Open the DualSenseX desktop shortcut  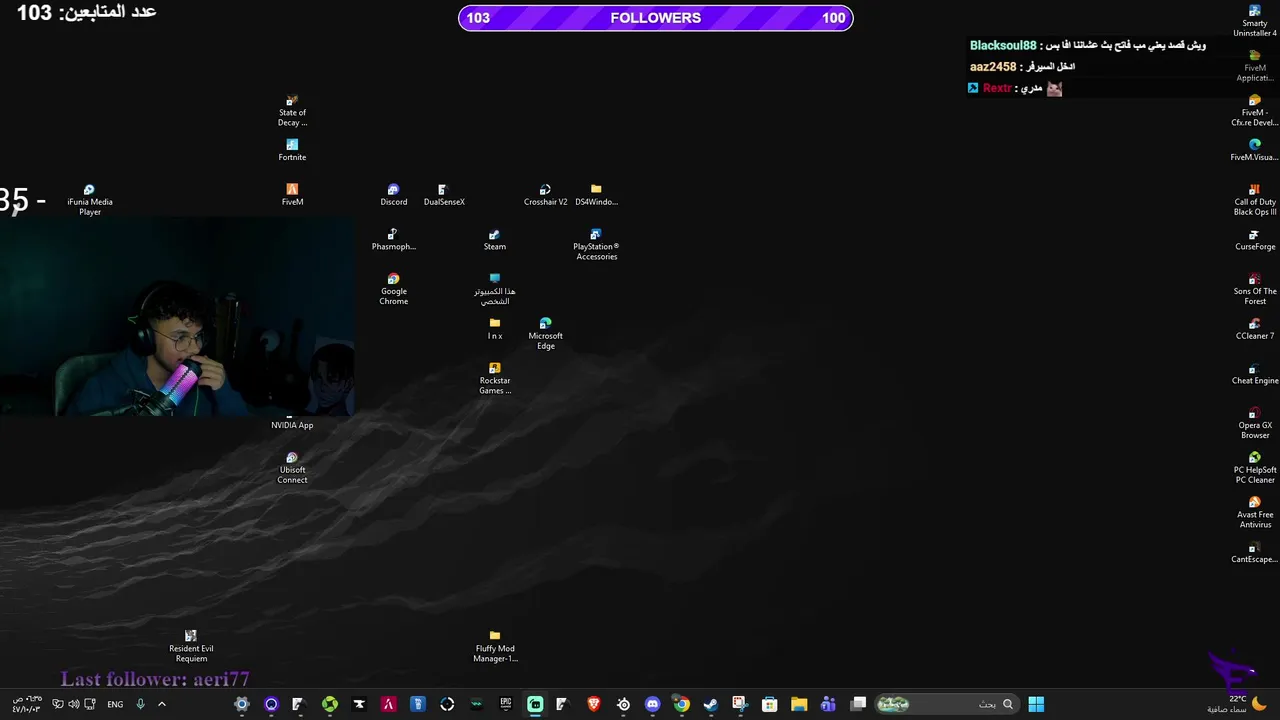[x=444, y=194]
